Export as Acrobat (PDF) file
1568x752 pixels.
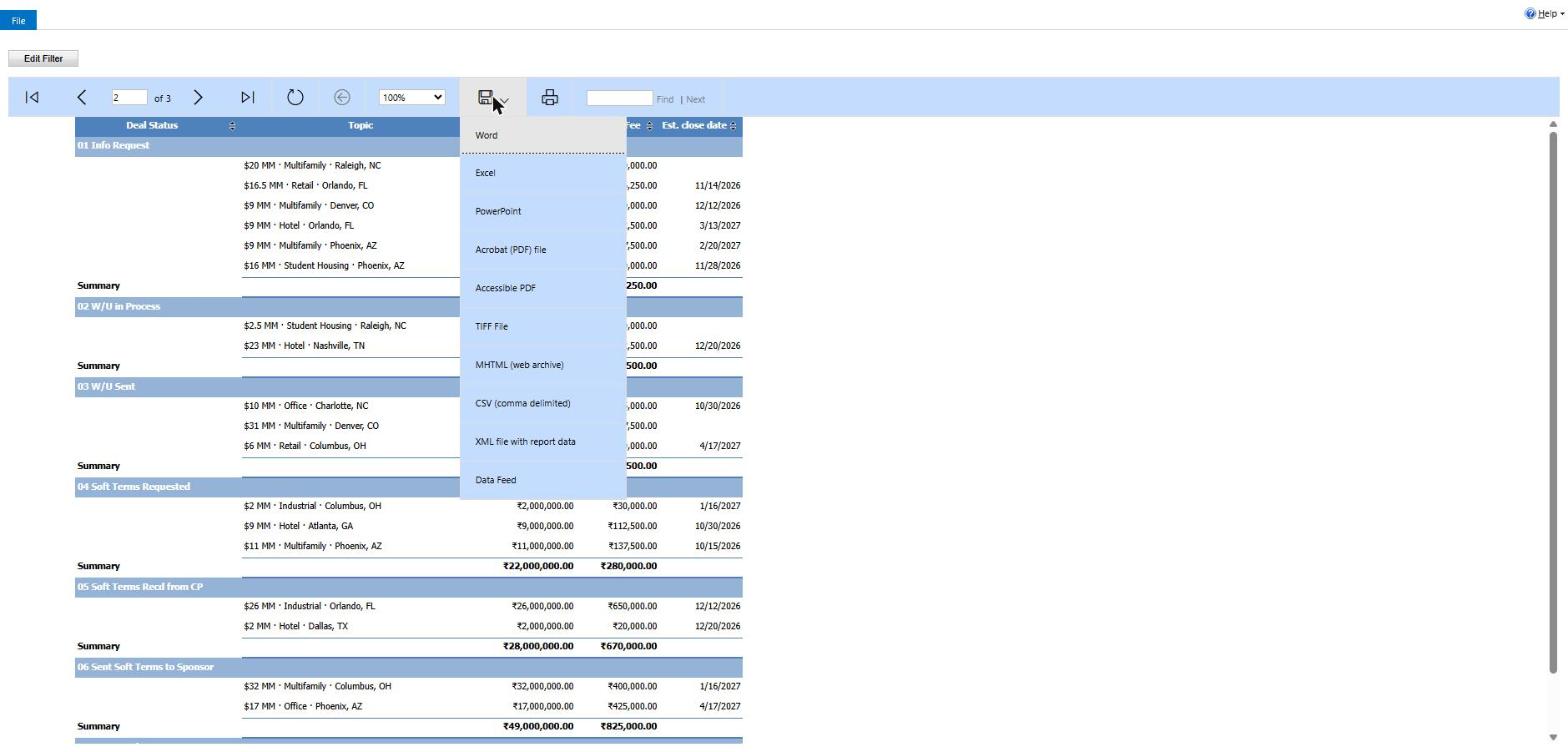(543, 250)
